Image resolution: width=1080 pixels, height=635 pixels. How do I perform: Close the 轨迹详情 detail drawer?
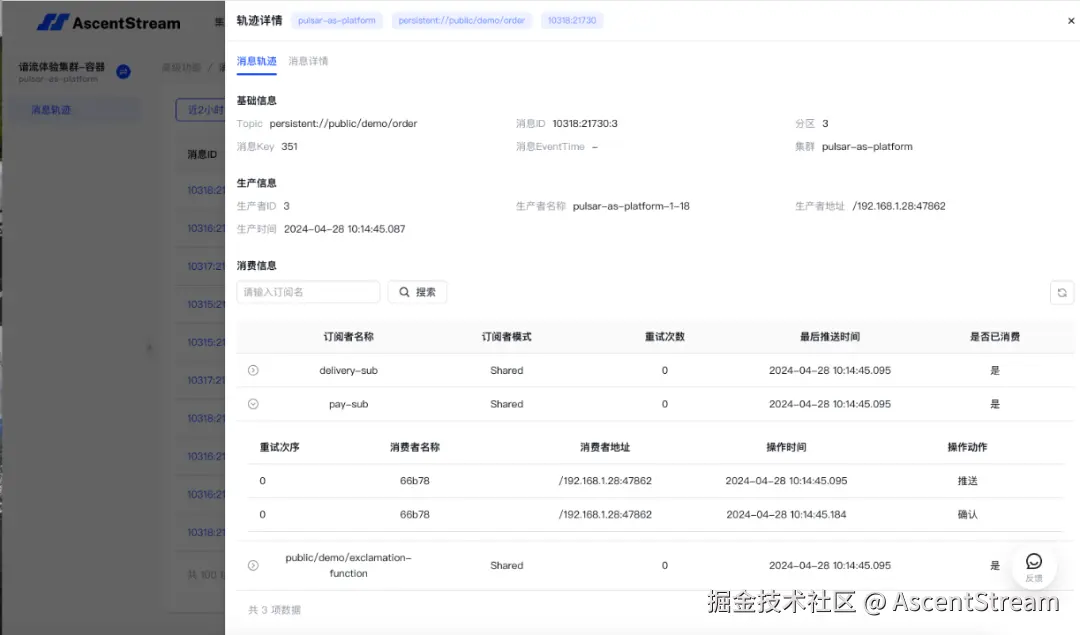pyautogui.click(x=1068, y=20)
